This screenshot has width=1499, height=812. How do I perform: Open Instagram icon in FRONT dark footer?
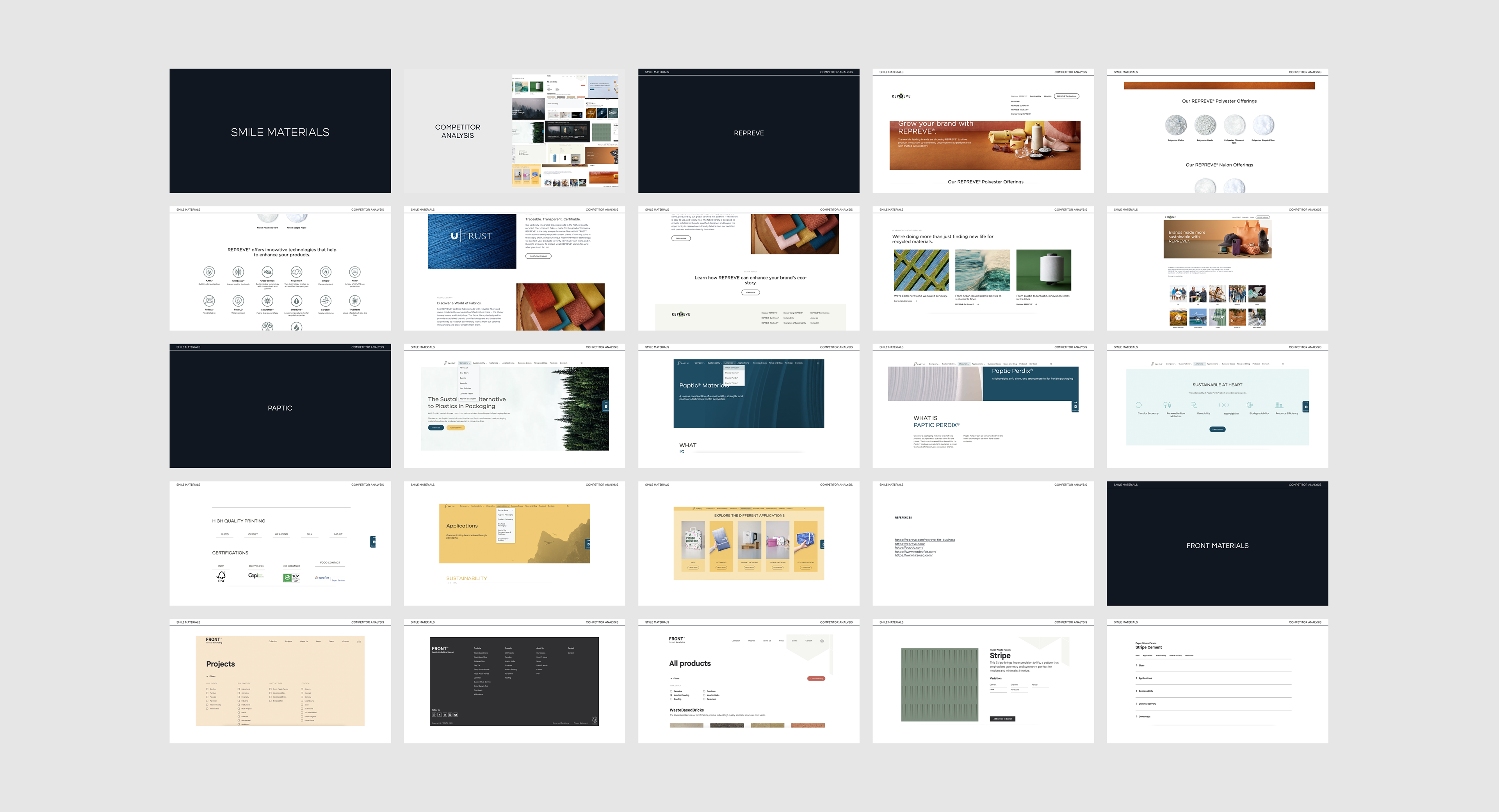point(434,714)
